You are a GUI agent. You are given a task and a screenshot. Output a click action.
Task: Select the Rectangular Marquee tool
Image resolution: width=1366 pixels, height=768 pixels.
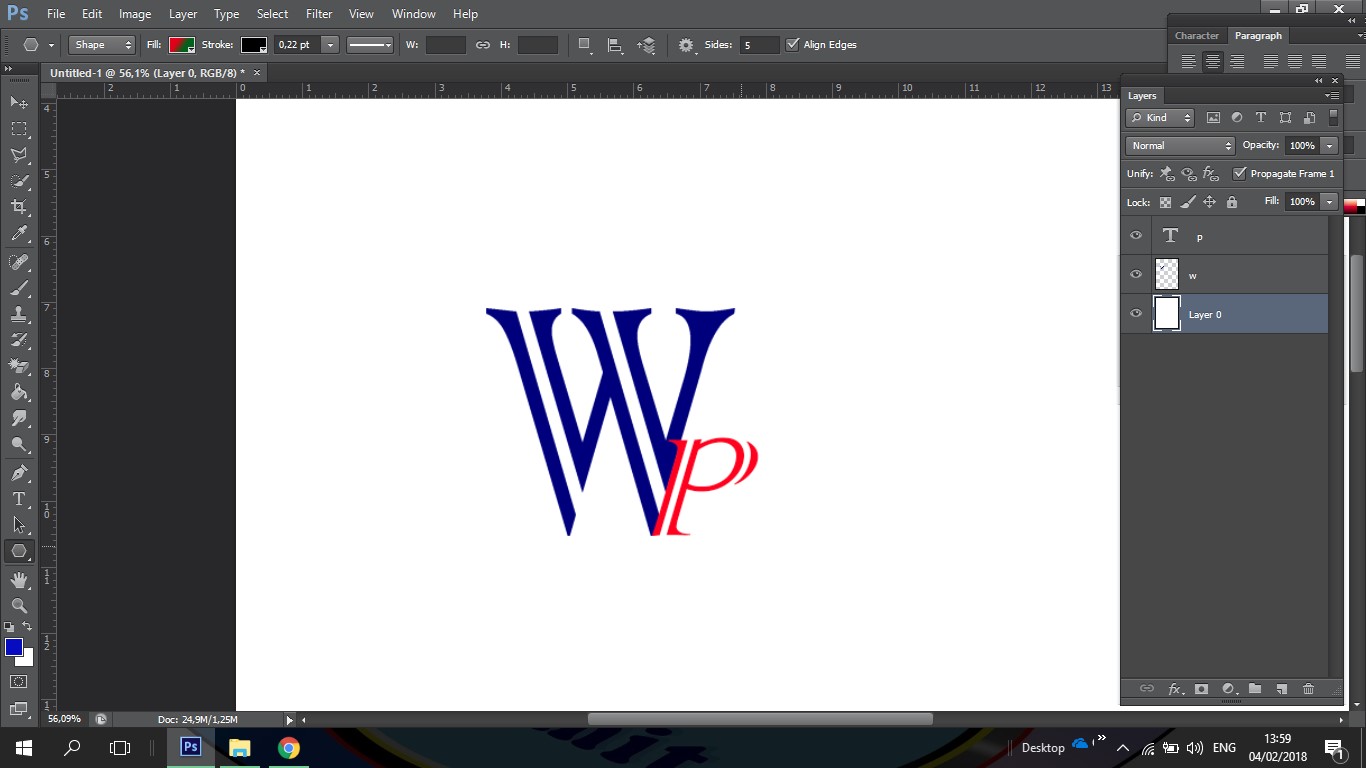coord(19,129)
